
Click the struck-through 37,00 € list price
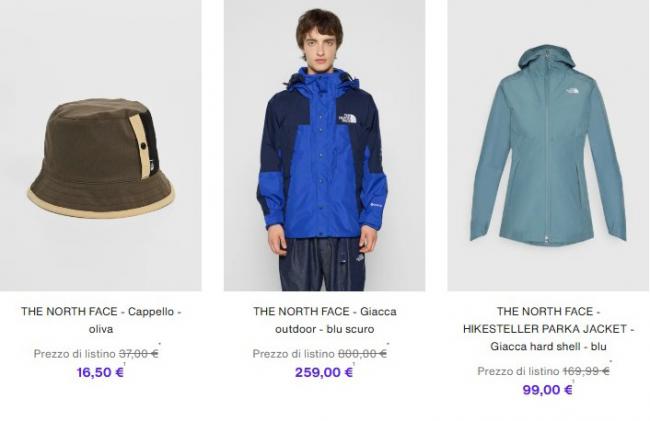(138, 353)
